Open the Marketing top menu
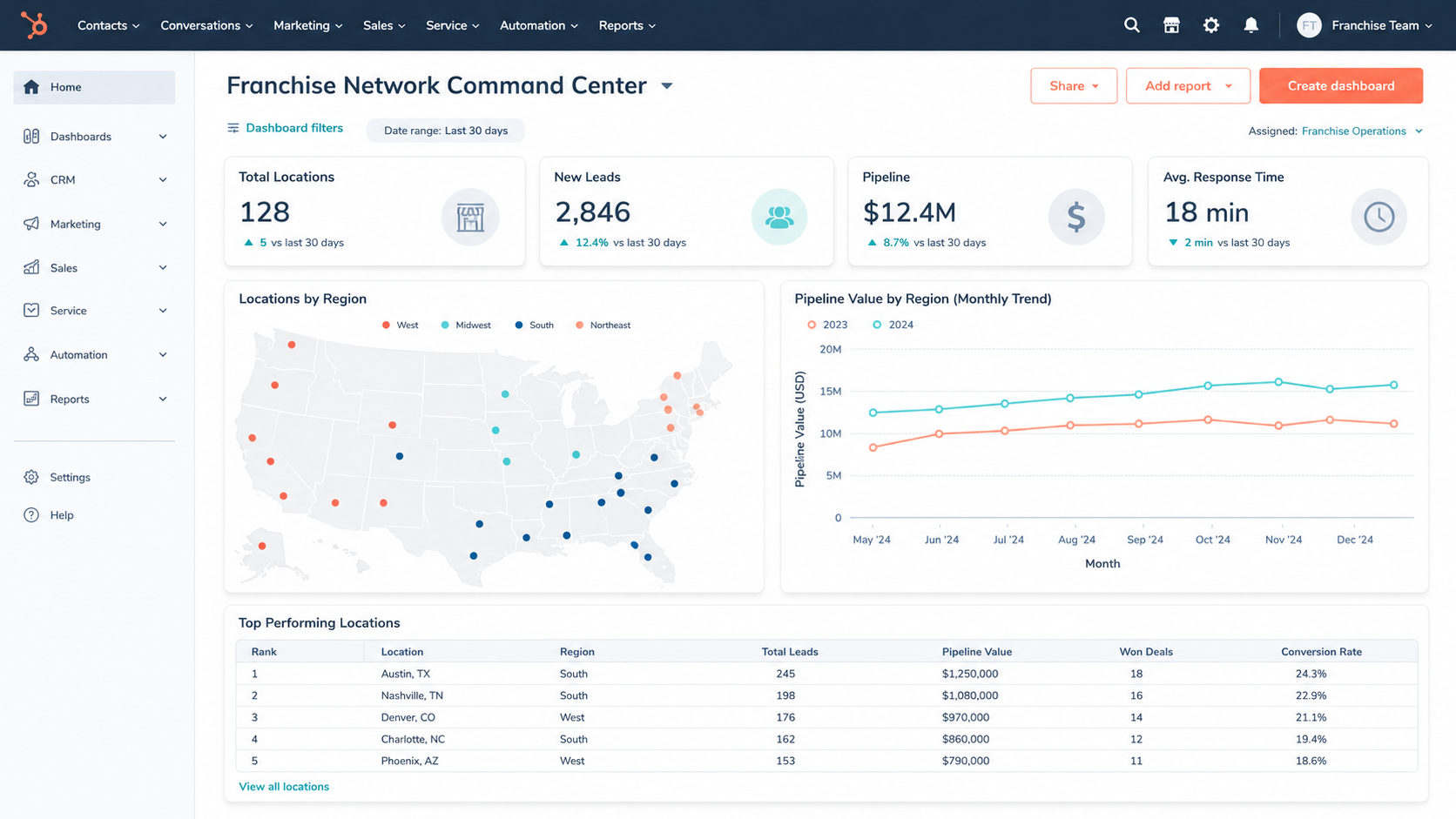Image resolution: width=1456 pixels, height=819 pixels. 308,25
